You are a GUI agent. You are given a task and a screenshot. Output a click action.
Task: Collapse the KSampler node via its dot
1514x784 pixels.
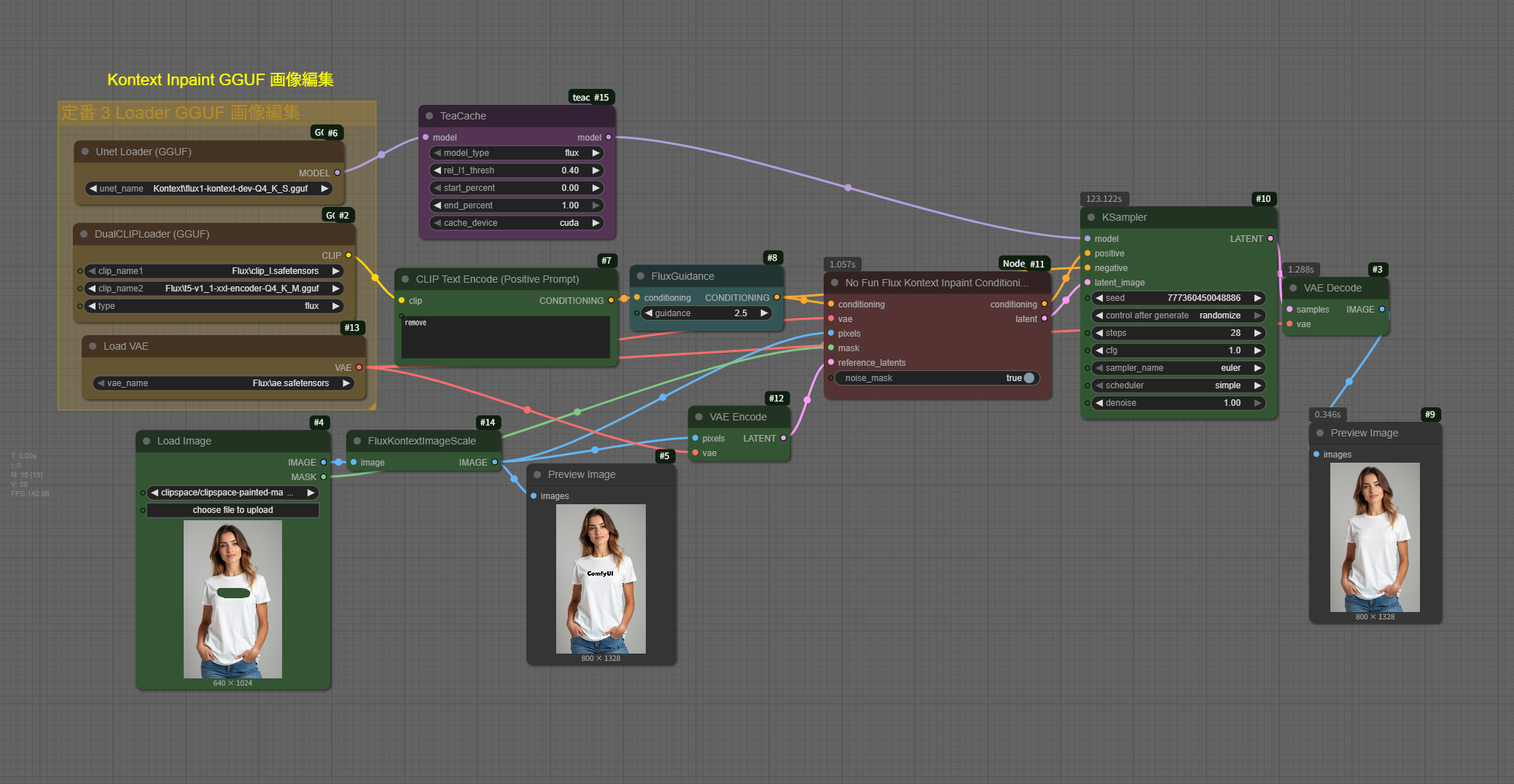tap(1091, 217)
